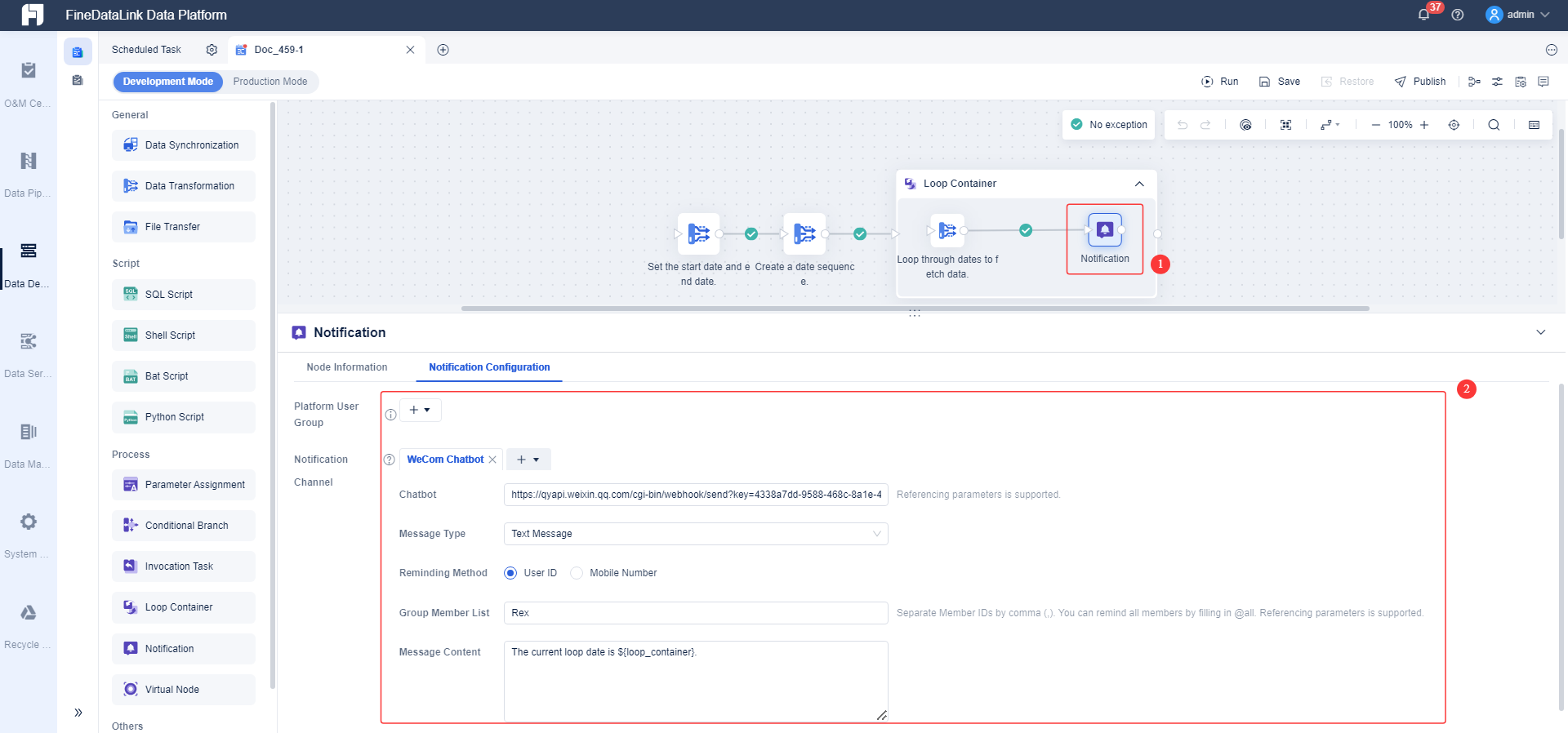Screen dimensions: 1568x733
Task: Add a Data Synchronization node
Action: click(x=184, y=145)
